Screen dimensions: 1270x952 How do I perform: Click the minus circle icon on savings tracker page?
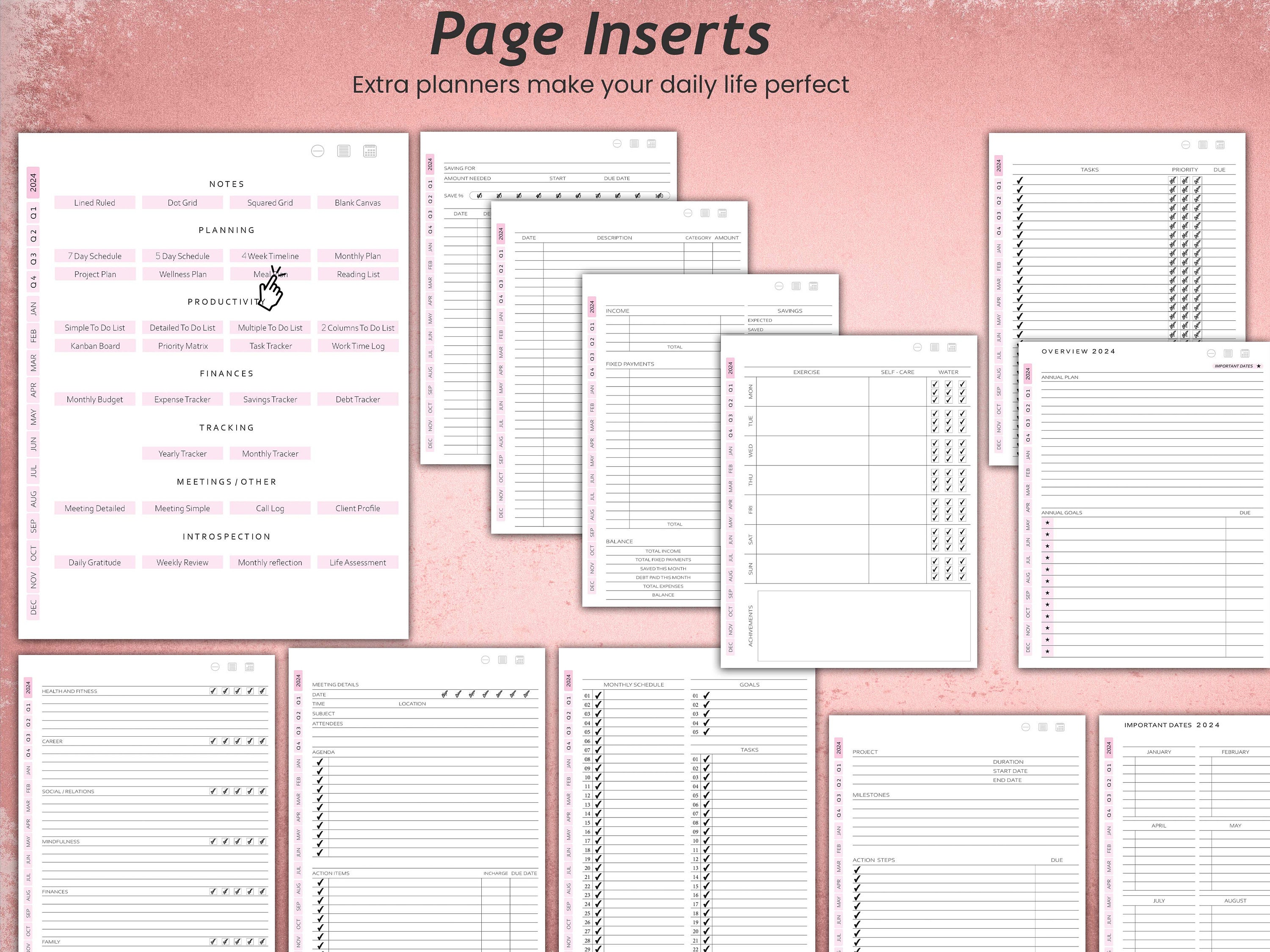click(x=617, y=143)
